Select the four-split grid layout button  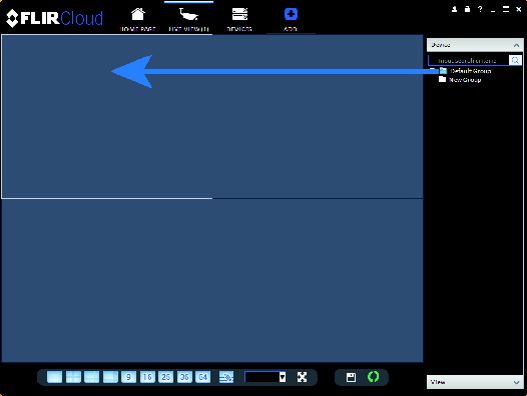[73, 377]
